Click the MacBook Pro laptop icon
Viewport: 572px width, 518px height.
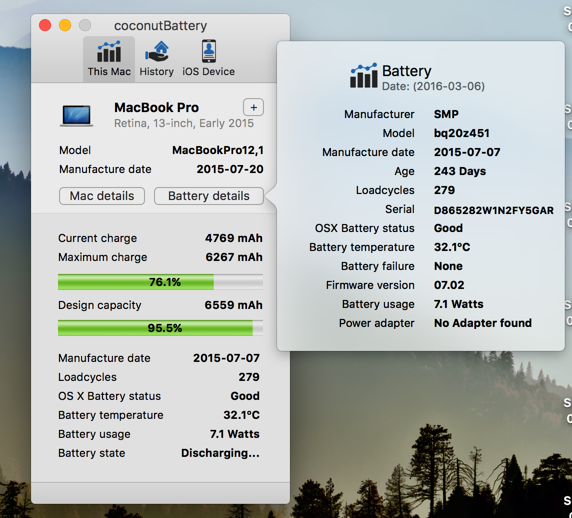[x=77, y=116]
